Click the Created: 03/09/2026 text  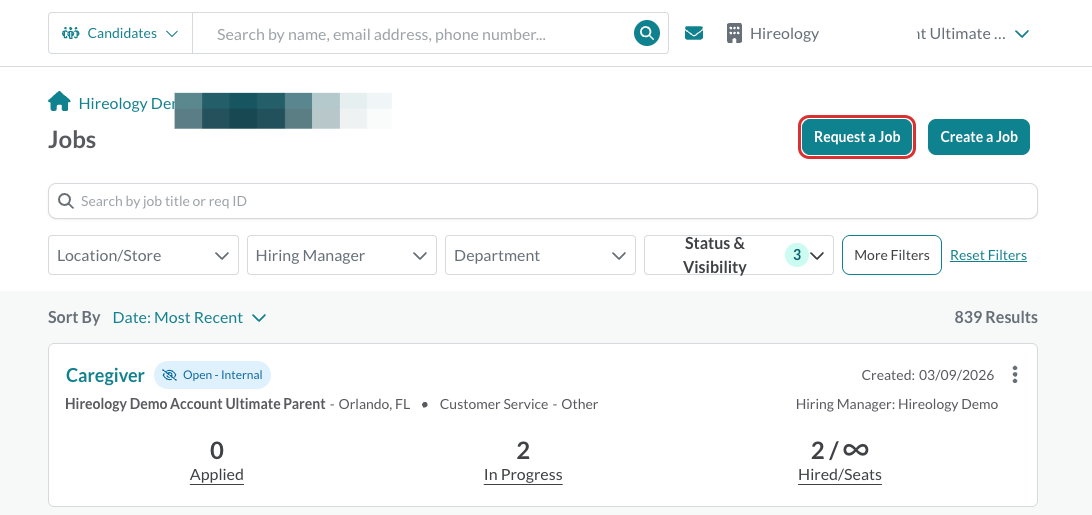tap(928, 375)
